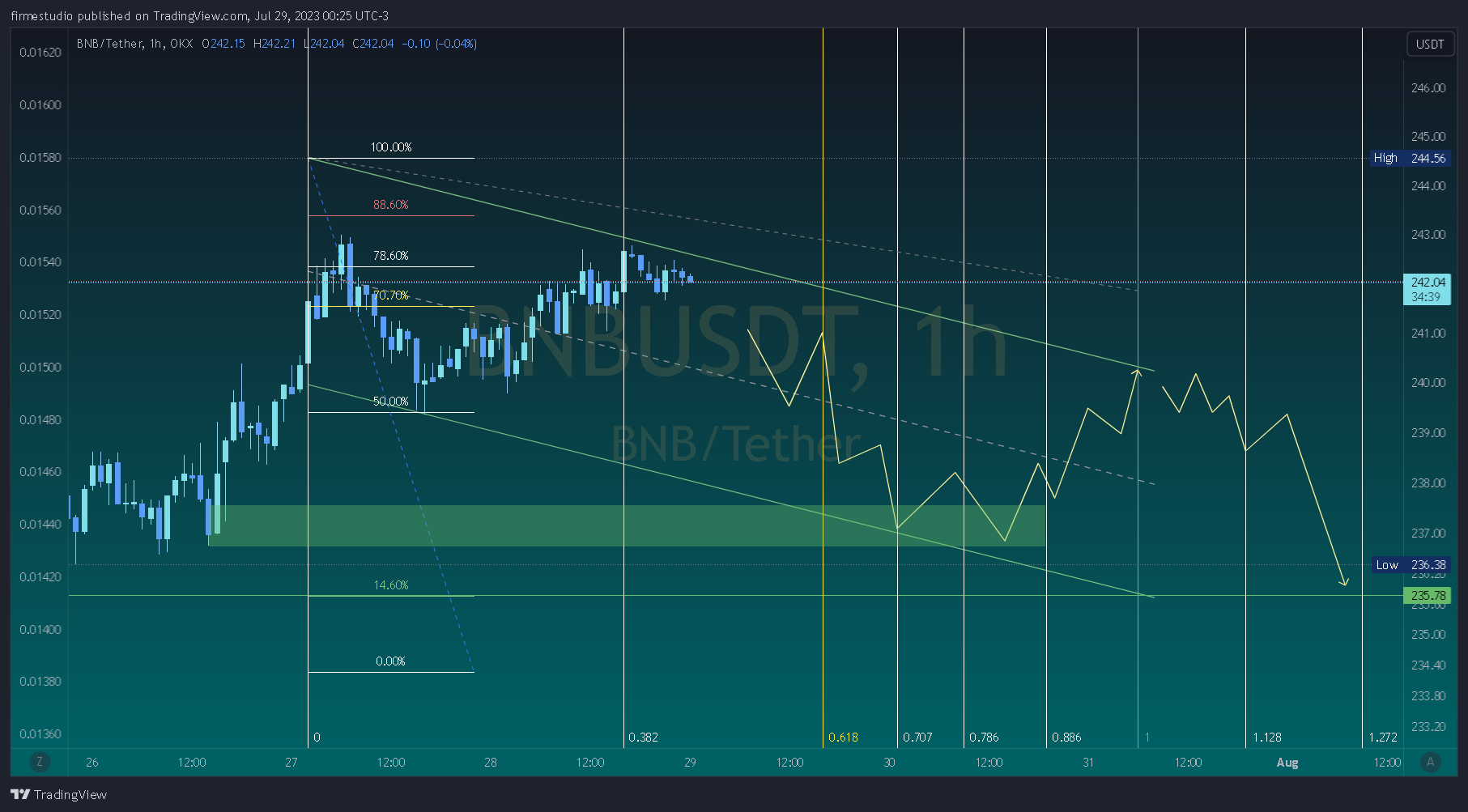Click 0.01600 on the left price scale
Image resolution: width=1468 pixels, height=812 pixels.
click(x=40, y=105)
